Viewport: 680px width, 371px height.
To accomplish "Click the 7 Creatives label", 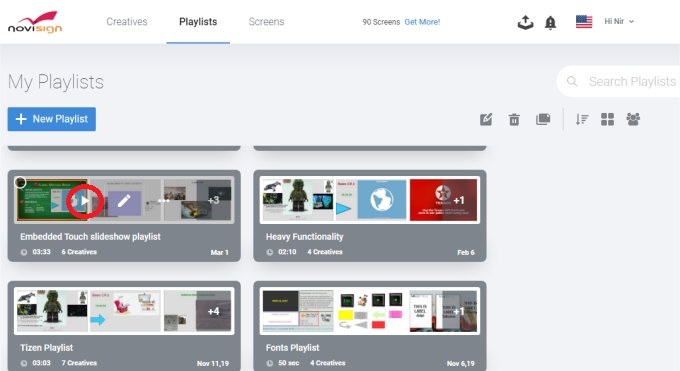I will click(x=79, y=363).
